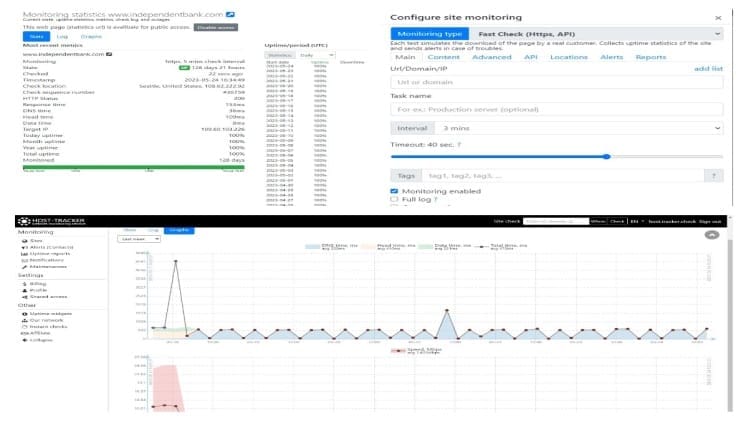Click the Host-Tracker logo in black header
The width and height of the screenshot is (748, 421).
tap(52, 221)
